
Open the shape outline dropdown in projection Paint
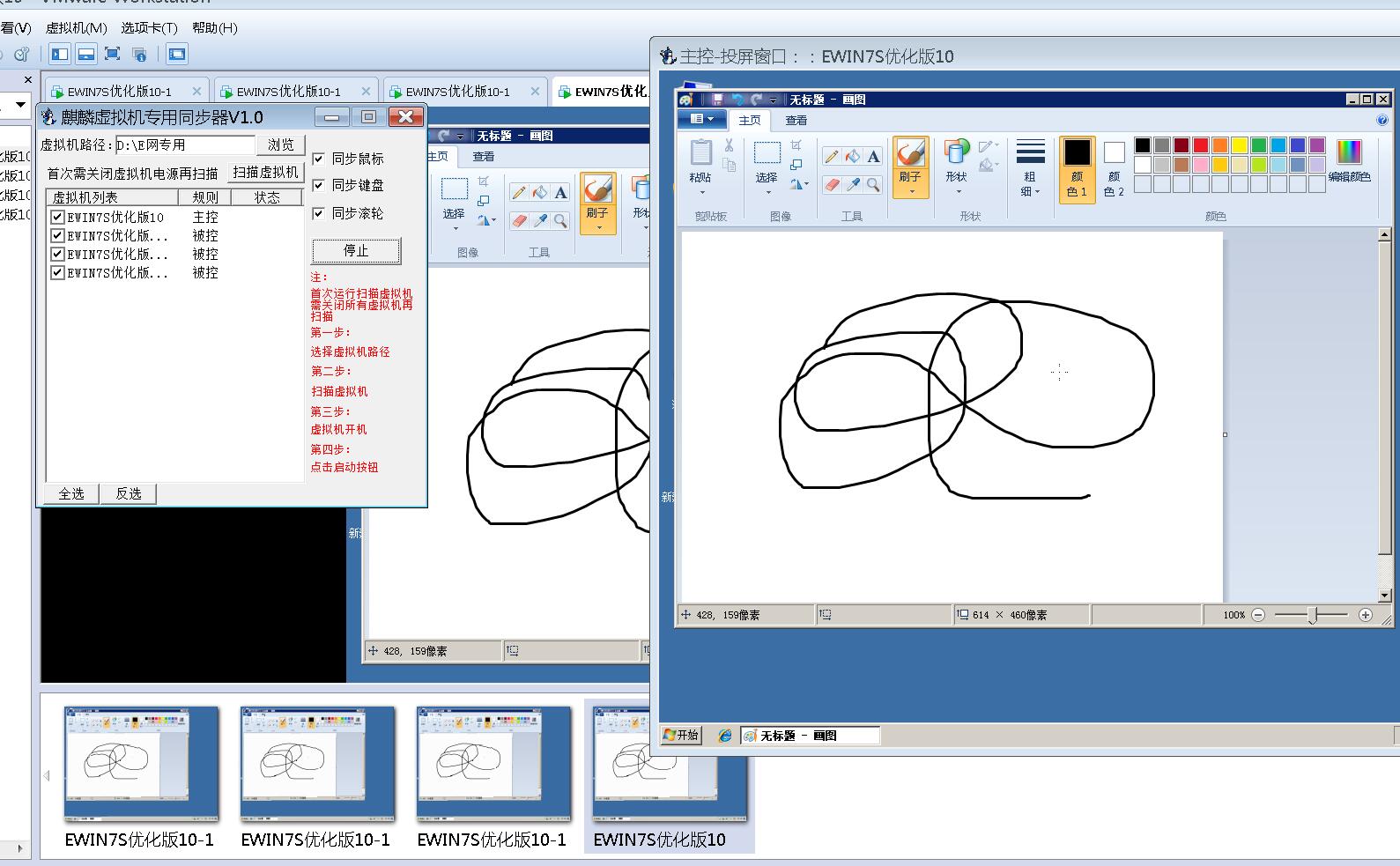tap(989, 145)
